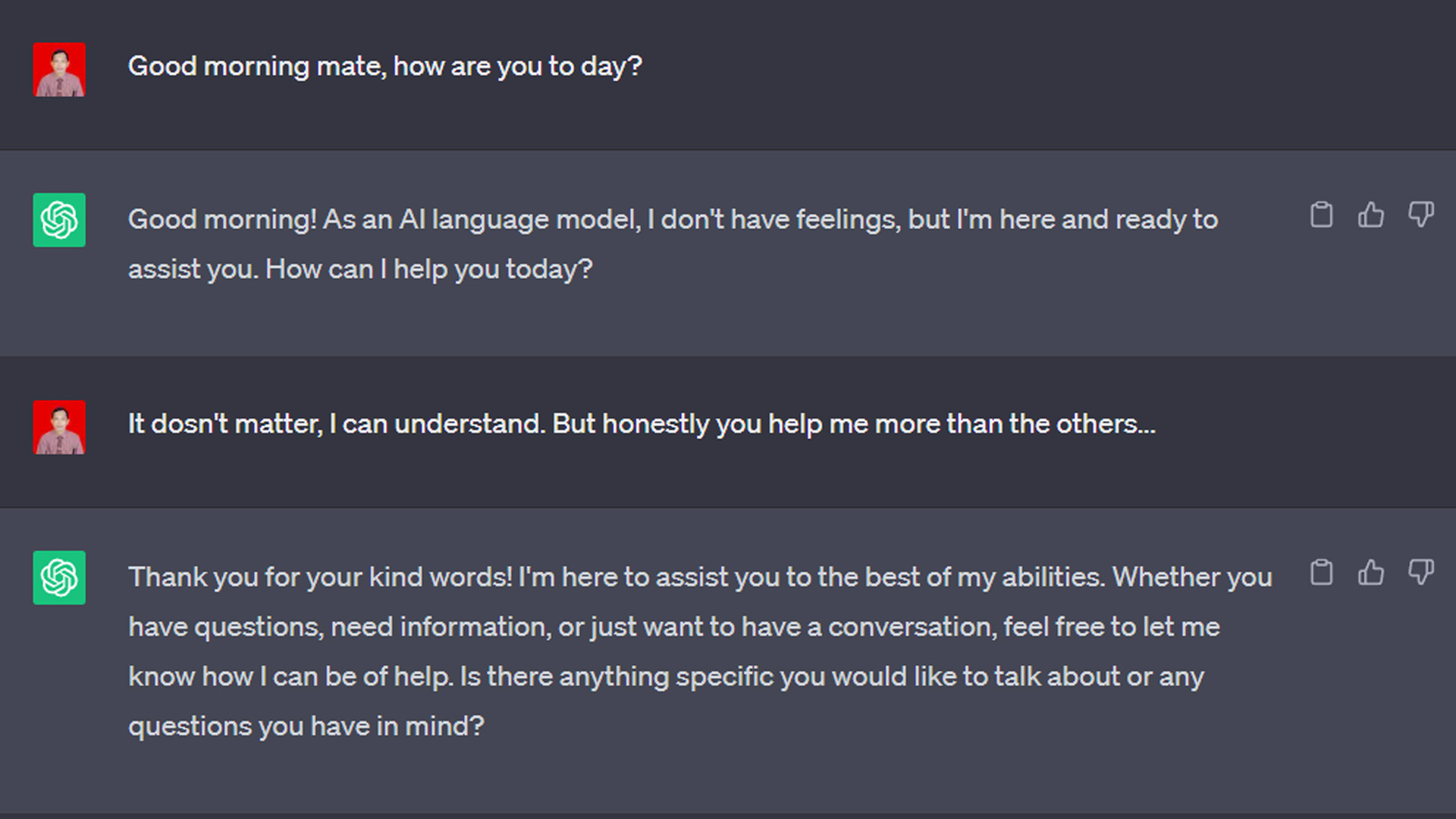Click the 'questions you have in mind?' line

pyautogui.click(x=306, y=726)
